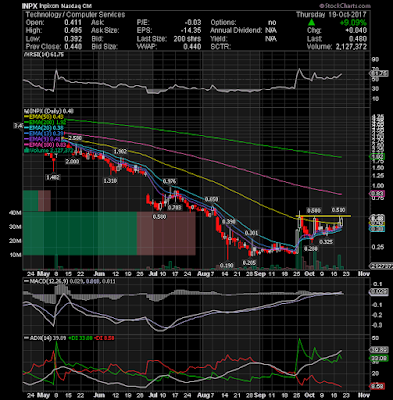Click the Bid Size label
The image size is (393, 400).
104,47
